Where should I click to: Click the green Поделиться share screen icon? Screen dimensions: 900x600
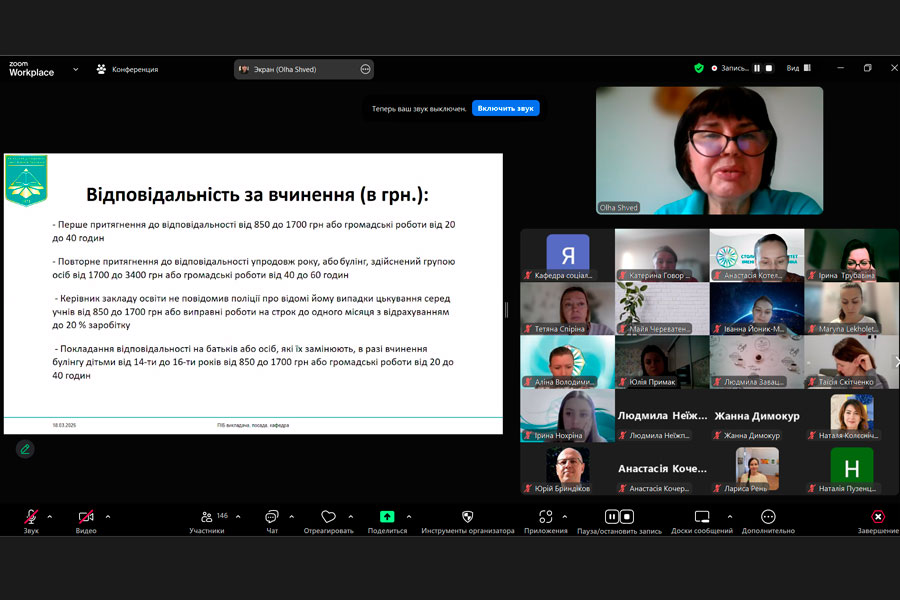point(387,517)
